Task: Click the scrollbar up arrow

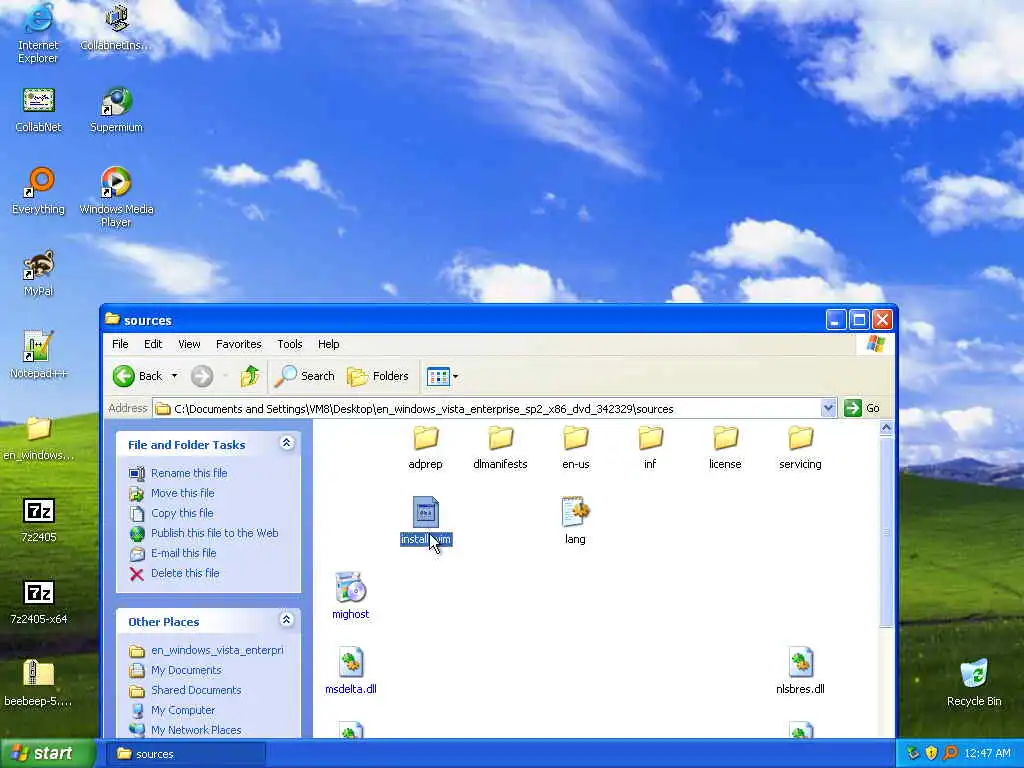Action: [x=886, y=428]
